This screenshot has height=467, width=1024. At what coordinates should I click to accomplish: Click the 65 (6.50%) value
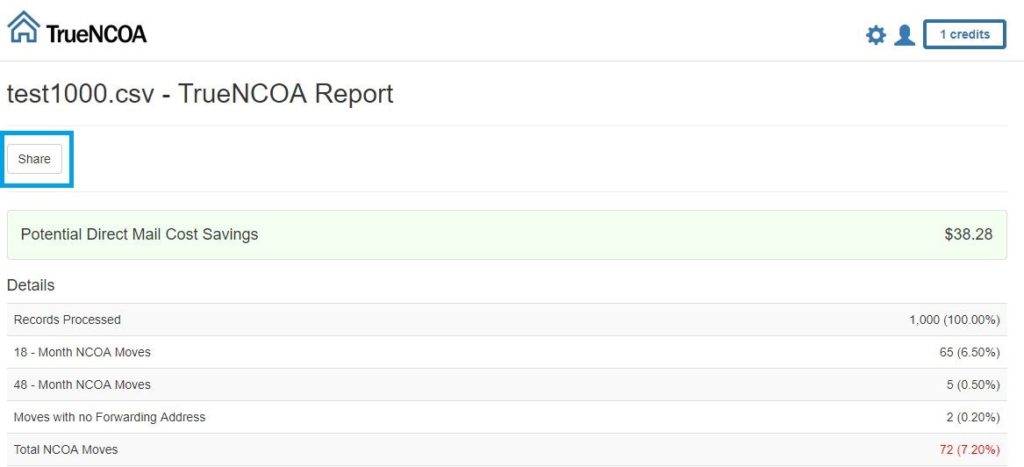(969, 353)
